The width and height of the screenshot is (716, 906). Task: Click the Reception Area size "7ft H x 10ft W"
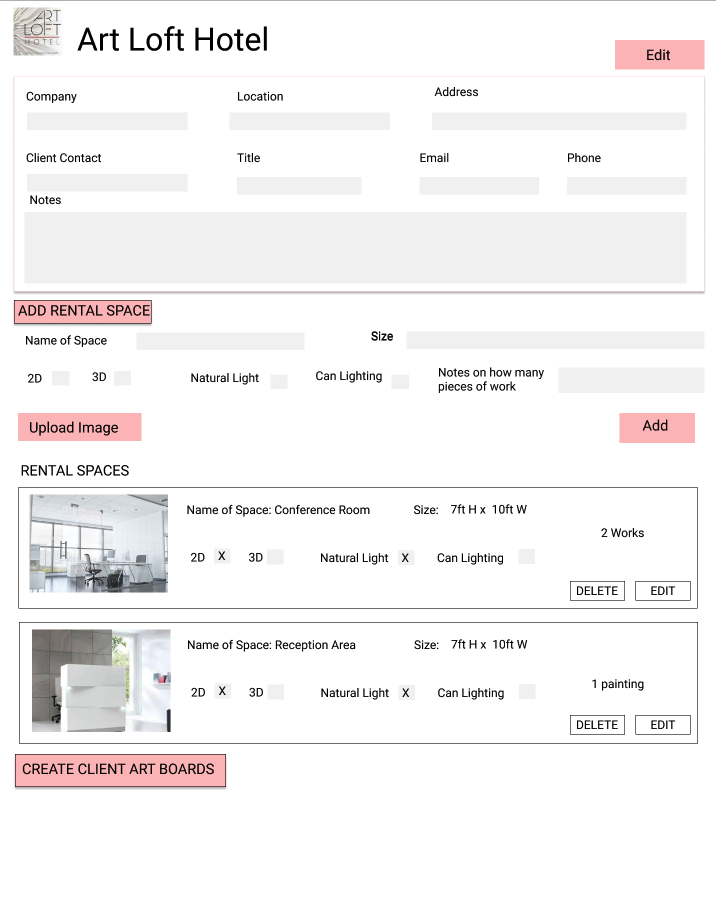click(489, 644)
